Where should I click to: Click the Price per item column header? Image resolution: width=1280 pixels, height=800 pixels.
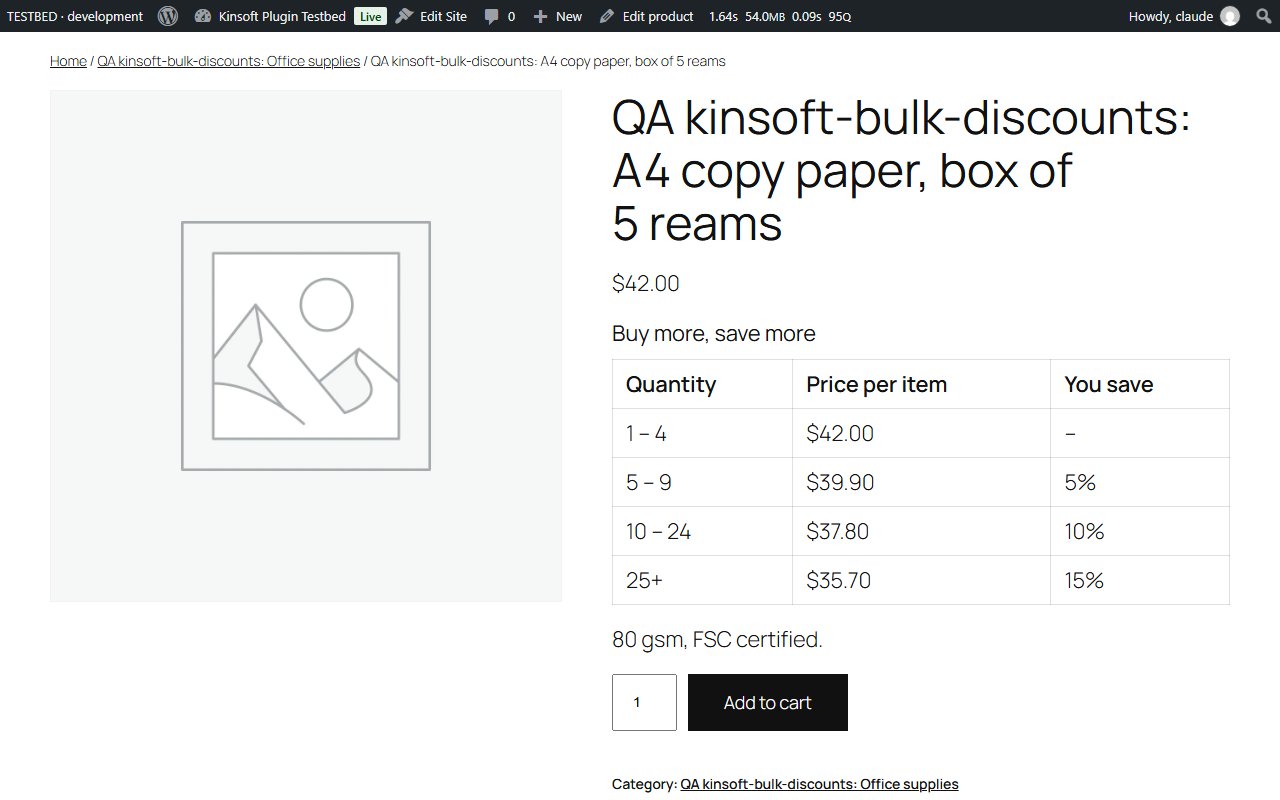point(921,384)
